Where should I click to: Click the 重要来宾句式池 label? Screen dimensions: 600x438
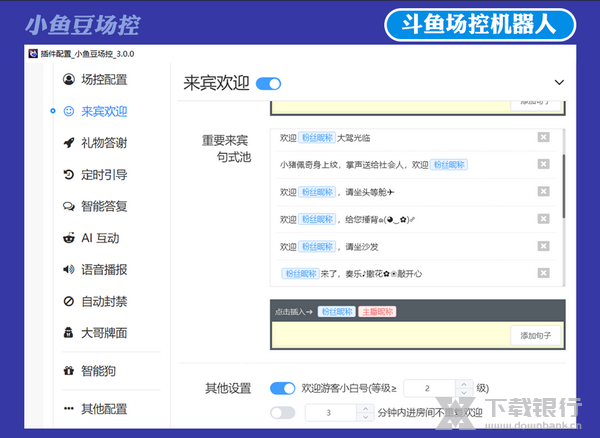tap(226, 148)
